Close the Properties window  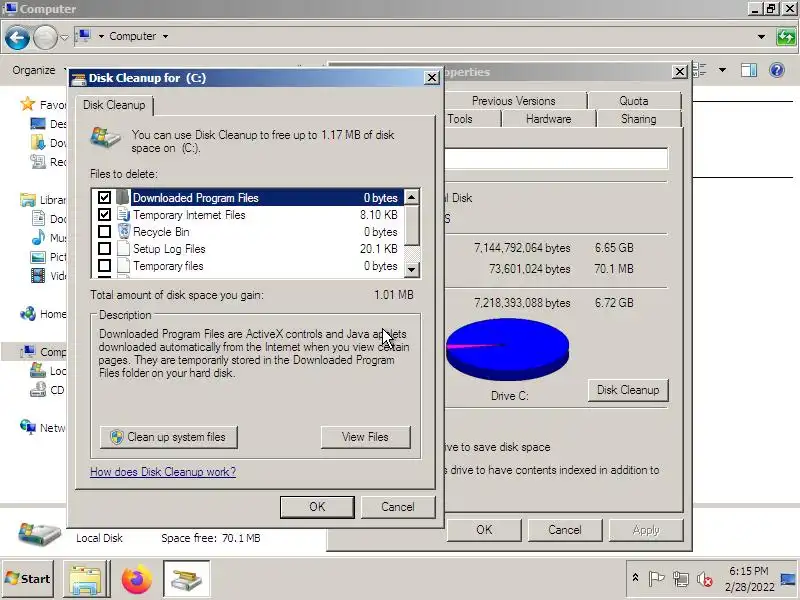point(680,71)
